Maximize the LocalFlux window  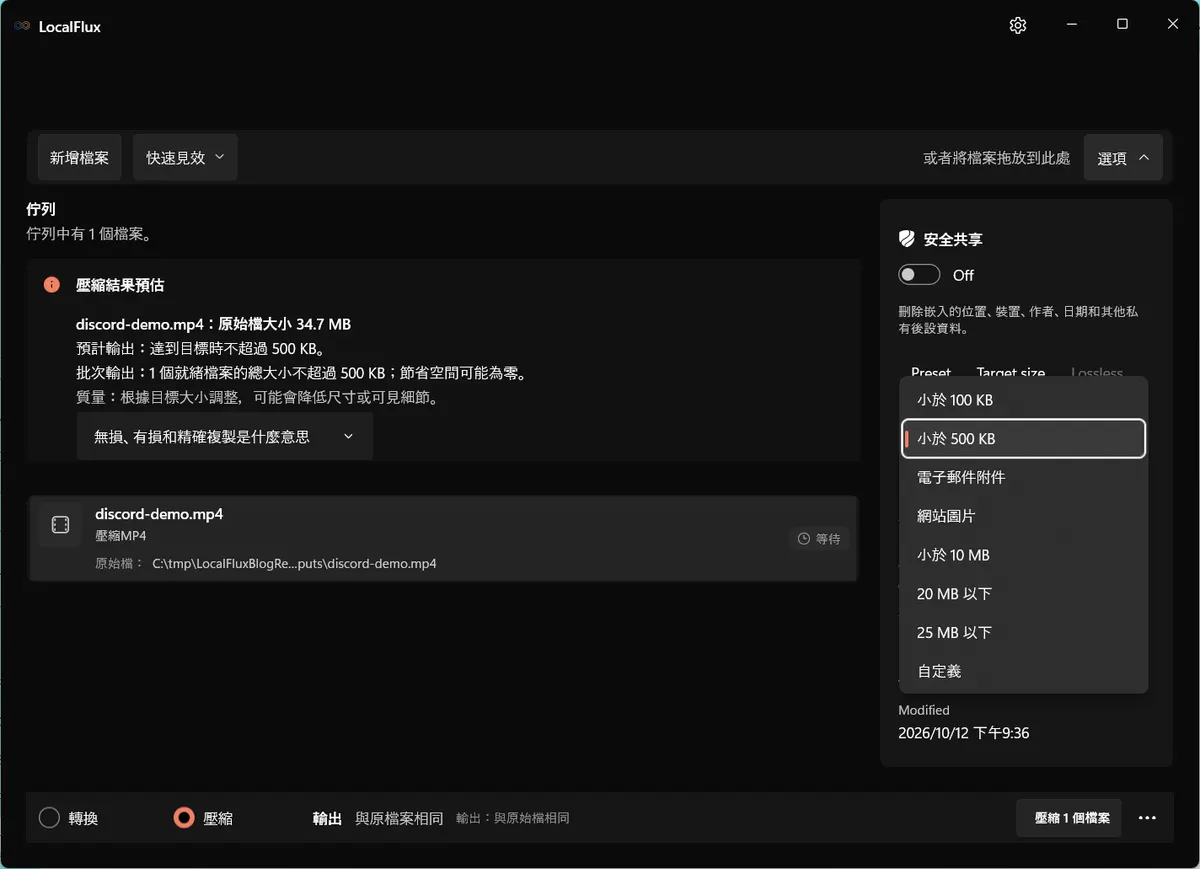tap(1122, 25)
